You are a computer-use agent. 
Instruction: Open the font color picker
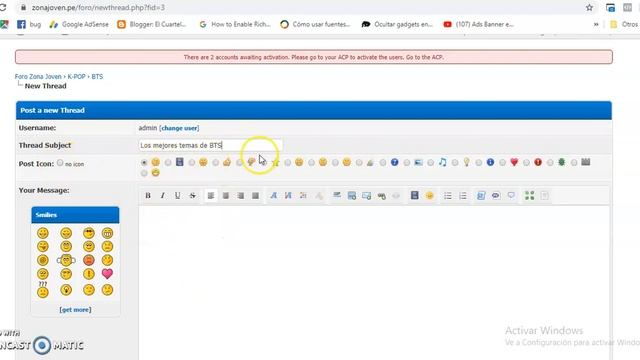click(x=303, y=196)
